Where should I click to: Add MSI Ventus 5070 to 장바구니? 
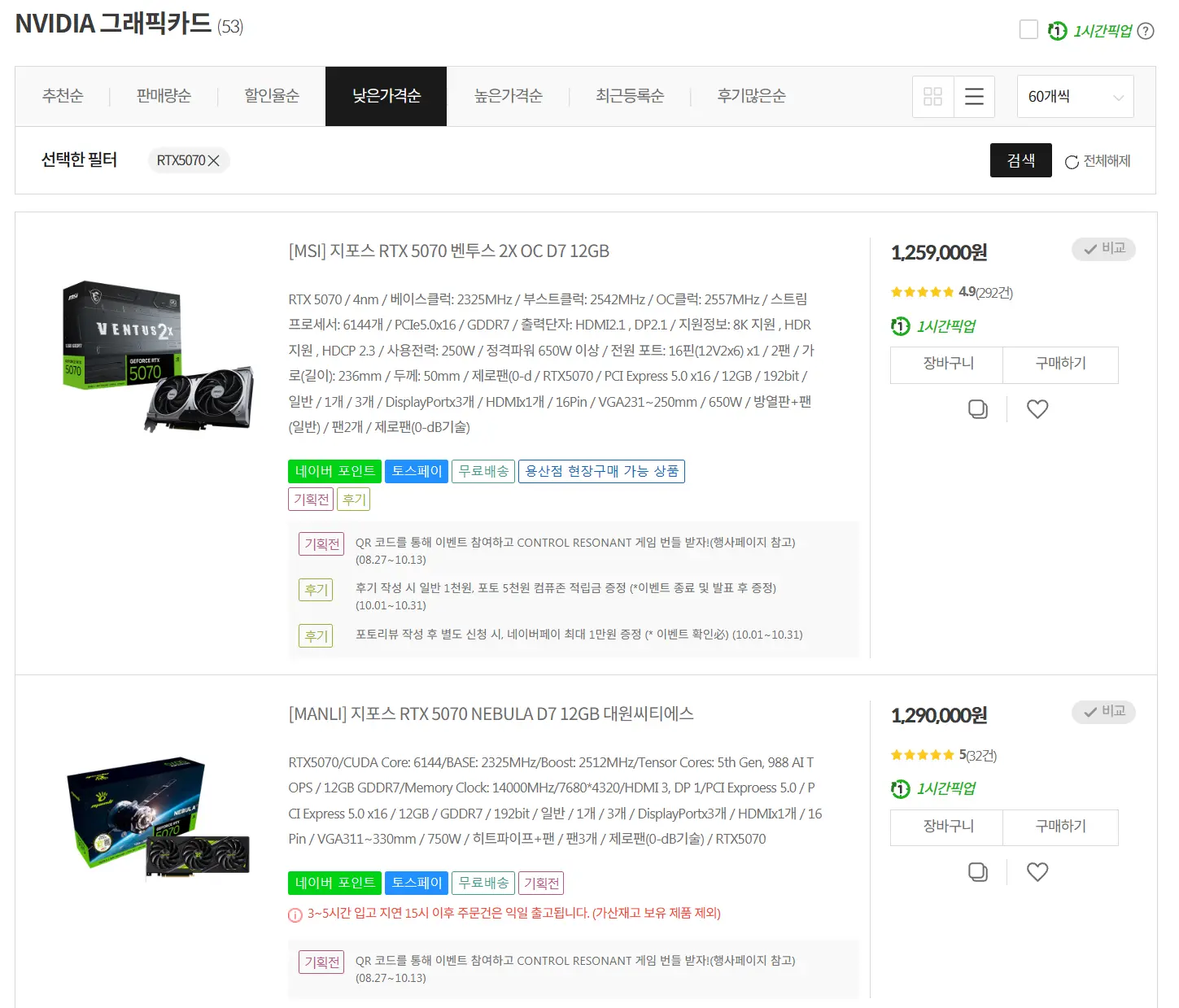947,364
